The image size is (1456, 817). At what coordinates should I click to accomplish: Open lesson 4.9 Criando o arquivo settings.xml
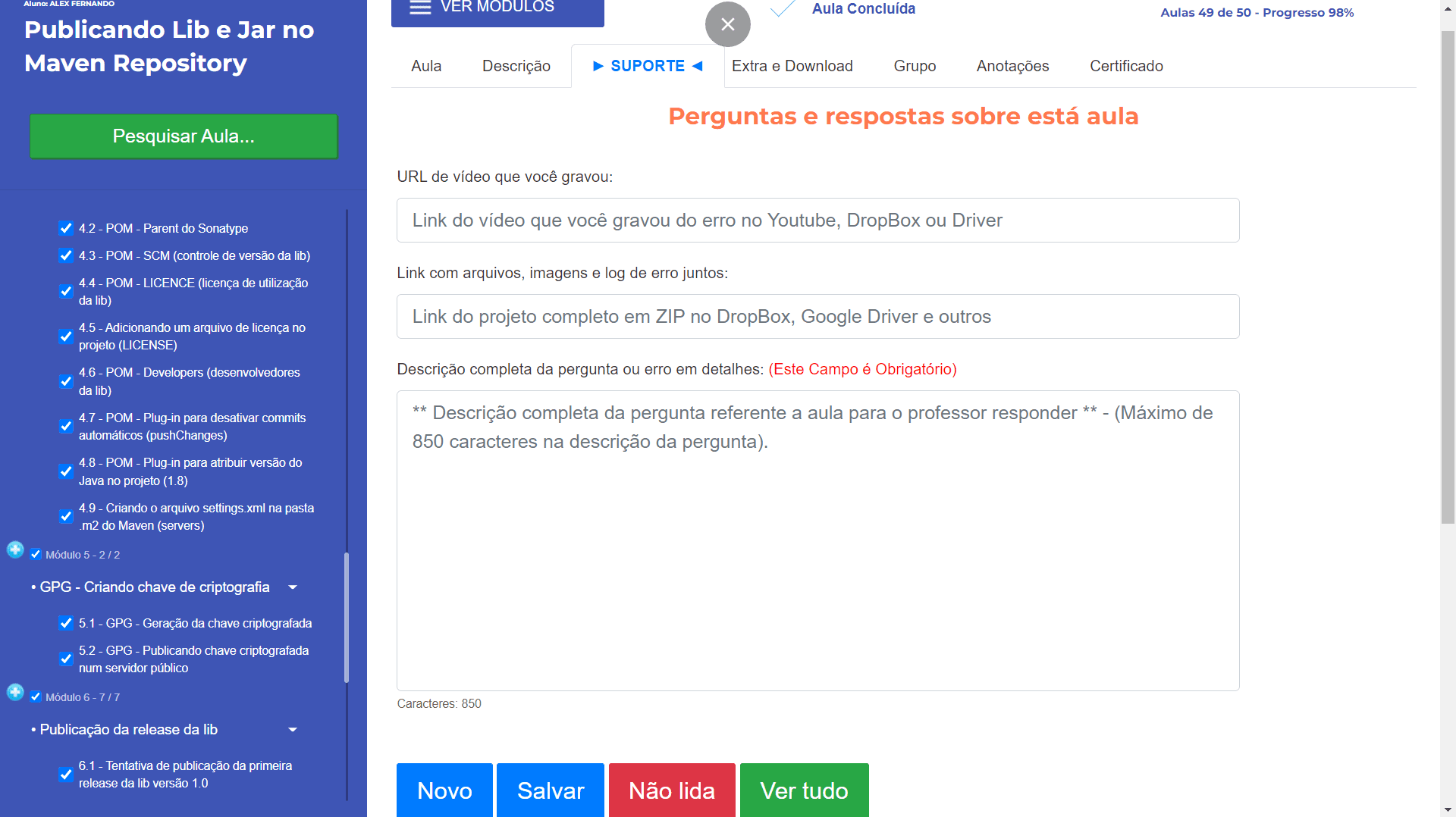196,516
